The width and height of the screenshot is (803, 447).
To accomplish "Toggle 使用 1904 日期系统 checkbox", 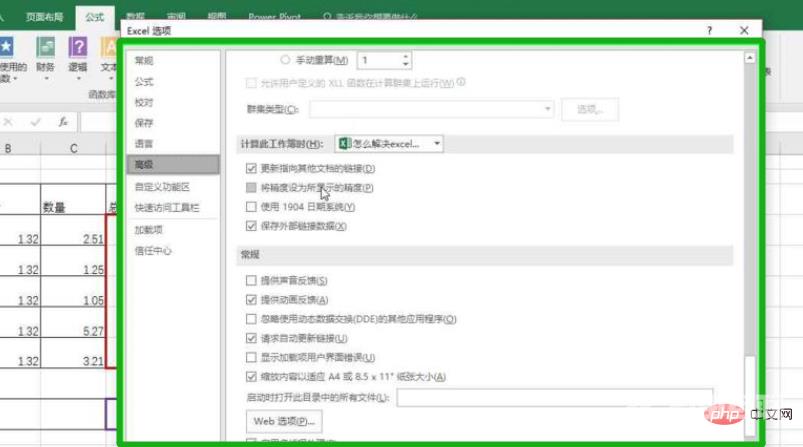I will pos(251,206).
